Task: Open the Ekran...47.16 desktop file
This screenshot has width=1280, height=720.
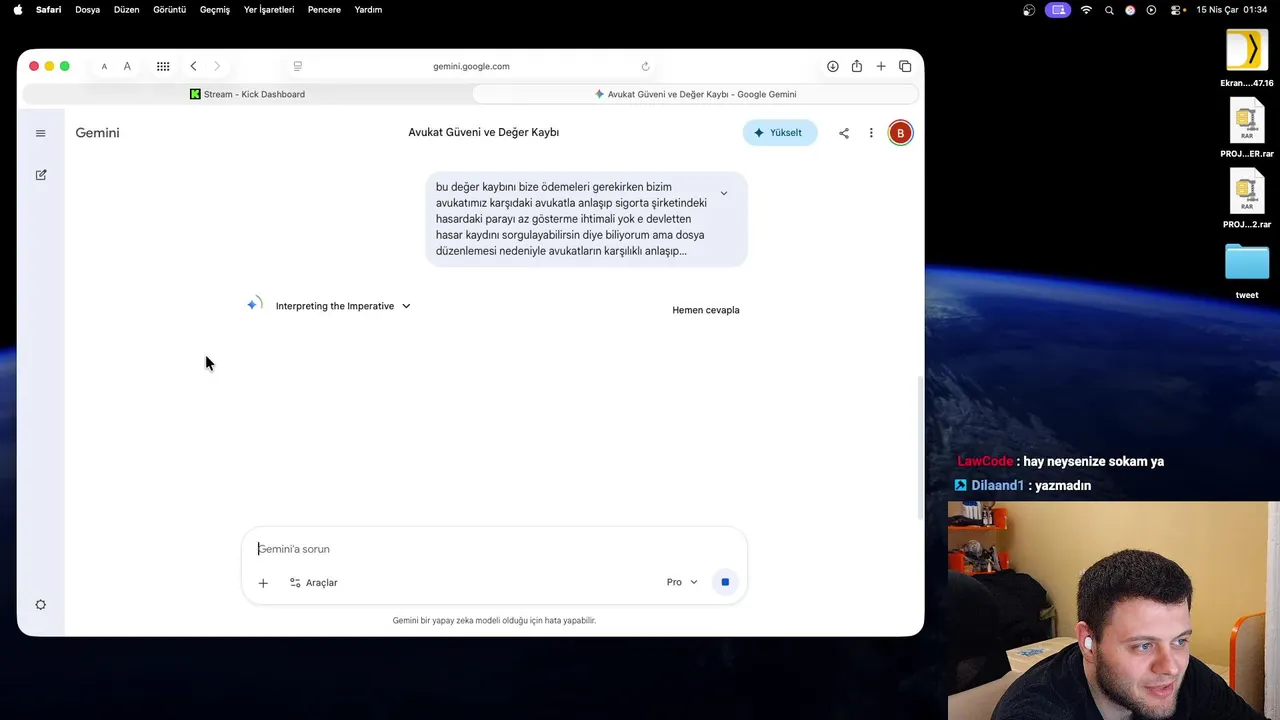Action: (x=1247, y=58)
